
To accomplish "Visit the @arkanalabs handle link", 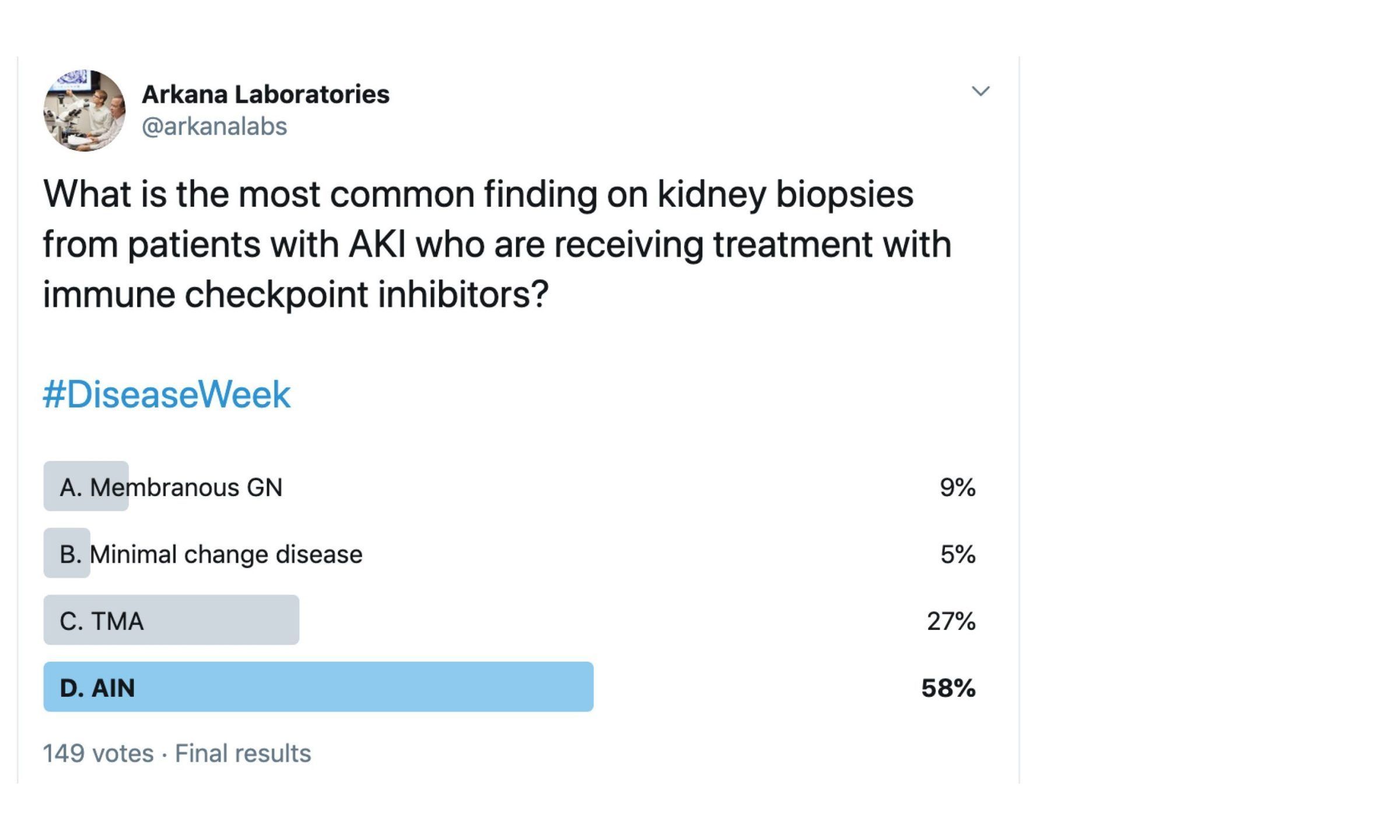I will pyautogui.click(x=214, y=127).
